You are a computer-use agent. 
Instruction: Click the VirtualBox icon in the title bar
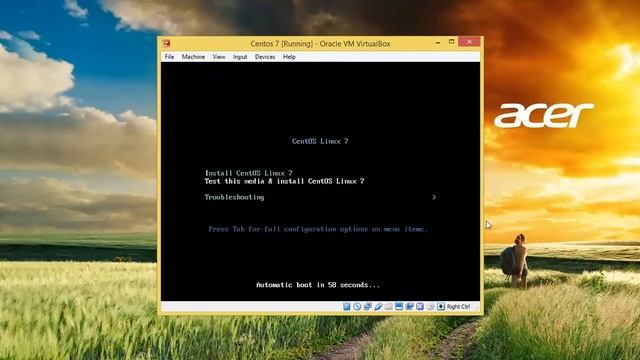point(166,43)
